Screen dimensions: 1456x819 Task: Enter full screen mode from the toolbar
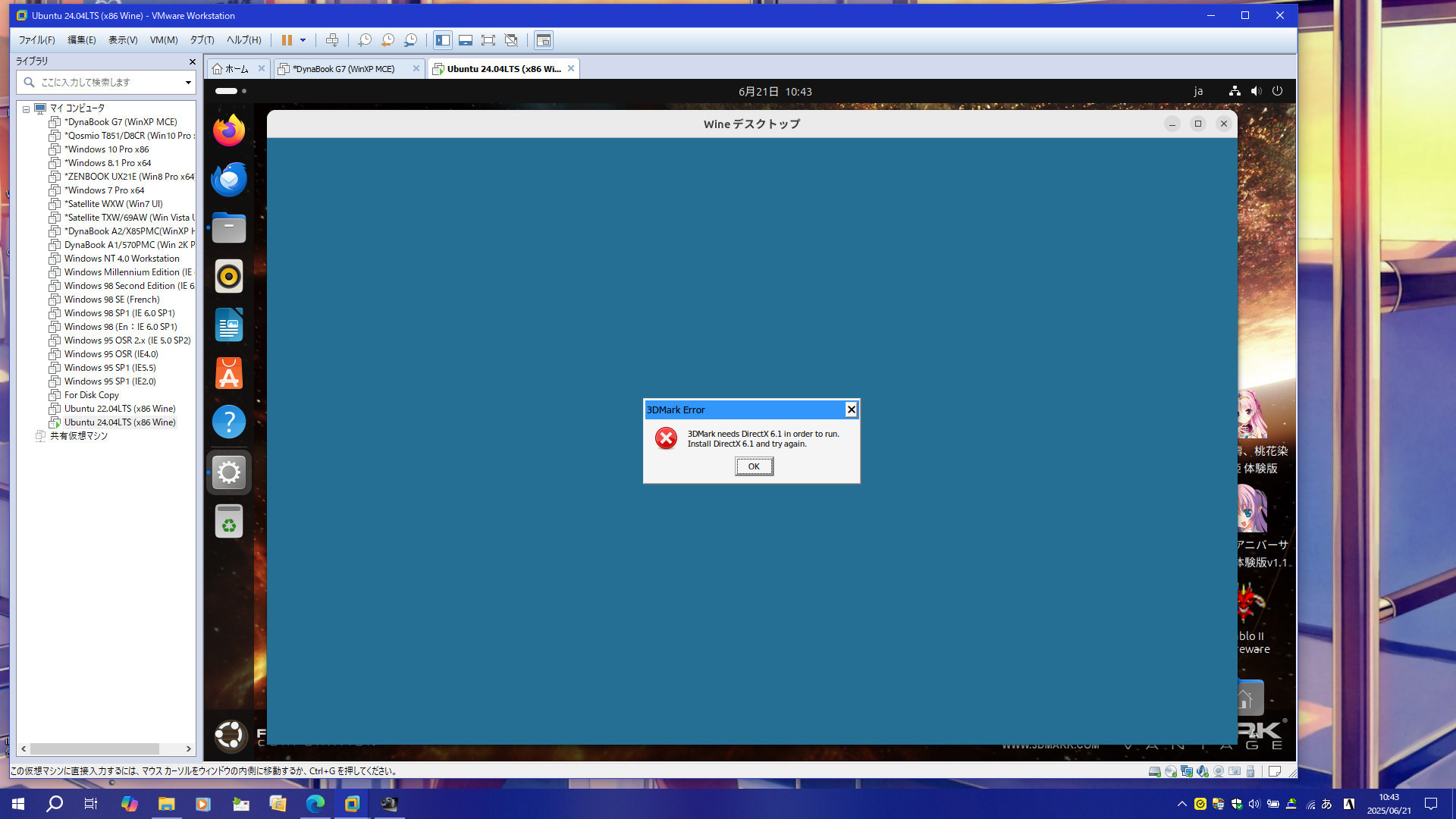tap(488, 40)
